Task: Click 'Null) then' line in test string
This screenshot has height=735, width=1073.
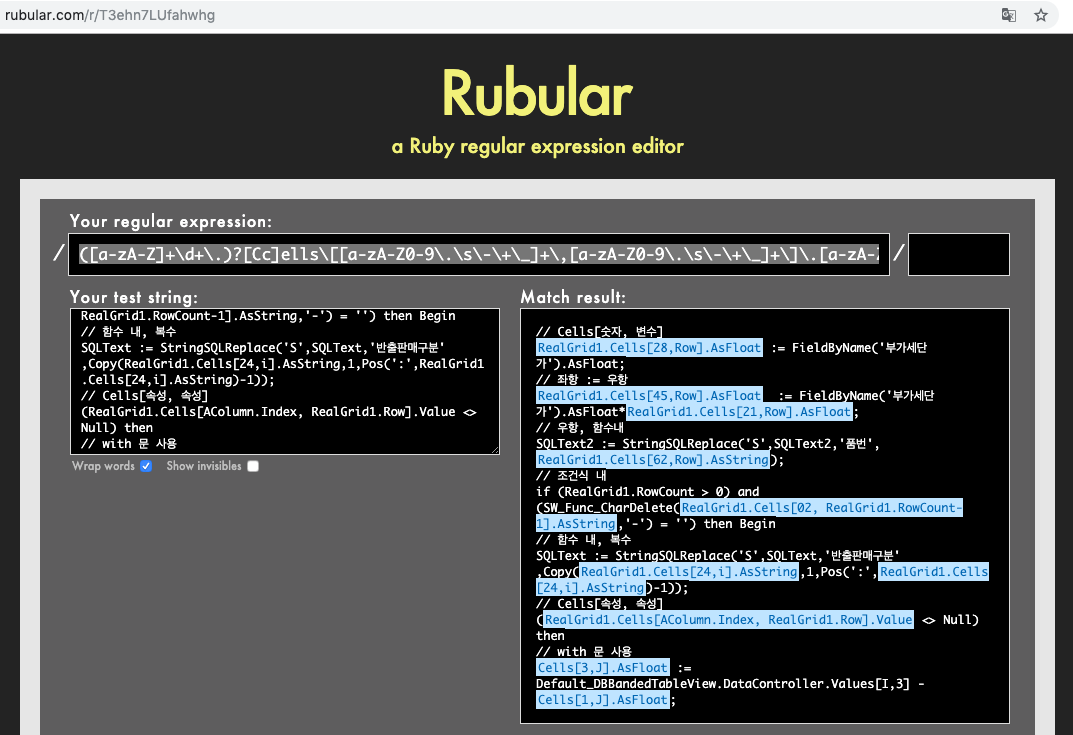Action: 116,428
